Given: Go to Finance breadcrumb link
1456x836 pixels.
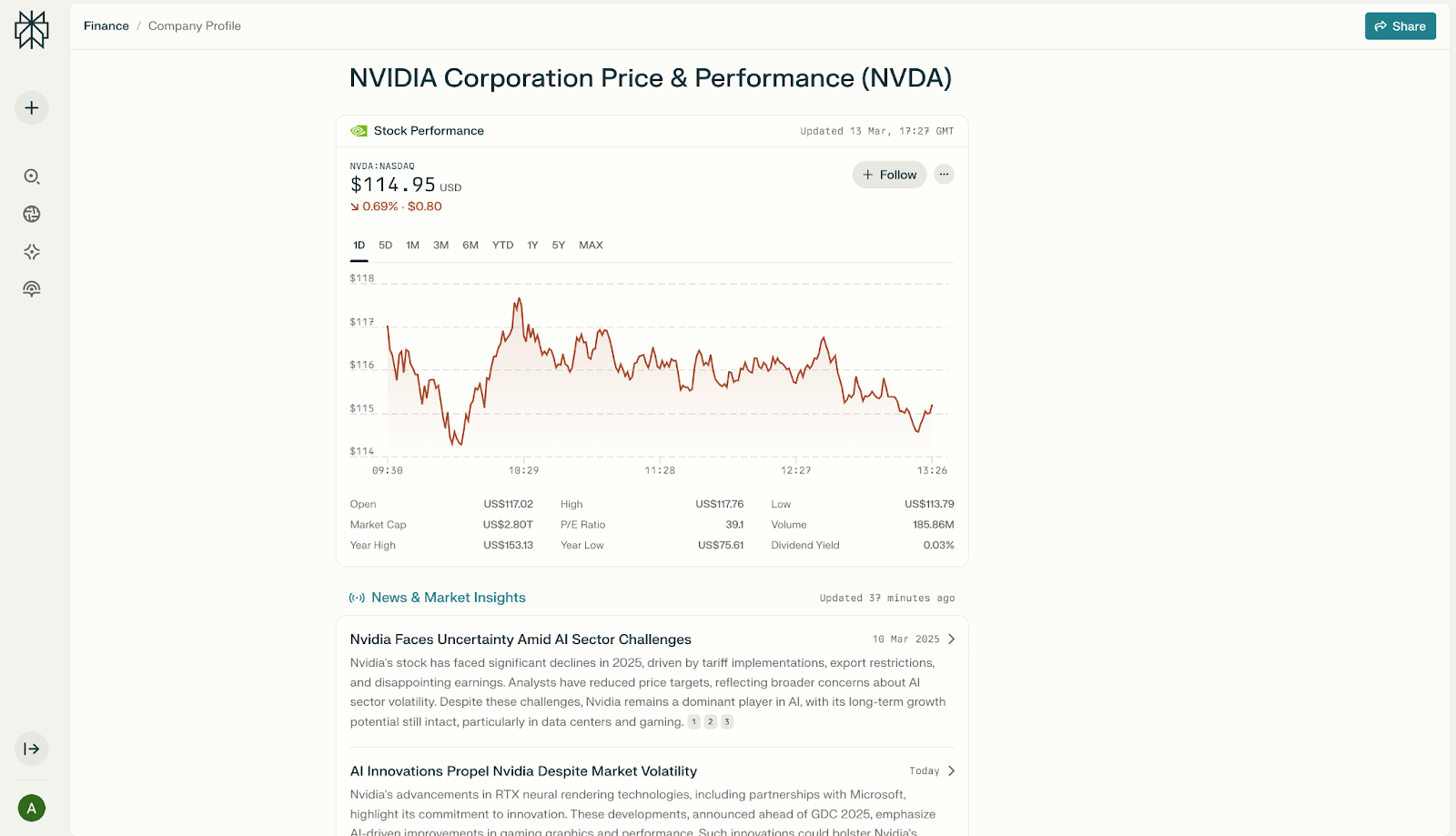Looking at the screenshot, I should coord(106,26).
